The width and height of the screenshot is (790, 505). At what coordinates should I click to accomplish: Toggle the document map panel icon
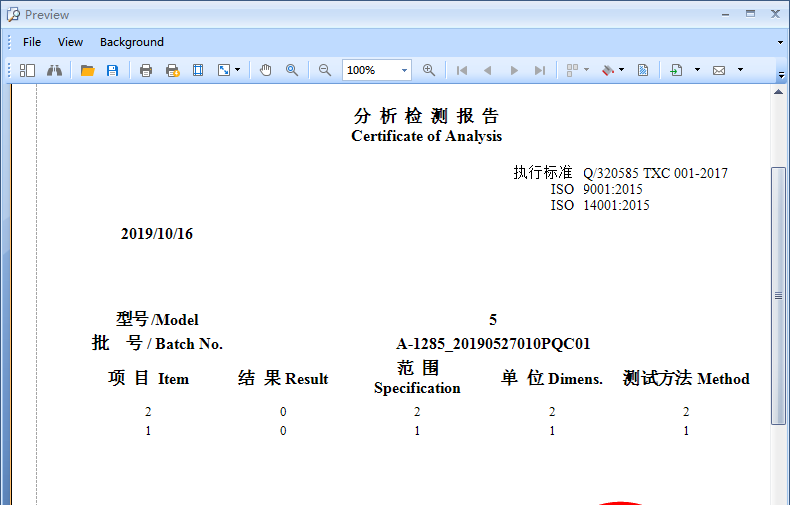pyautogui.click(x=27, y=70)
